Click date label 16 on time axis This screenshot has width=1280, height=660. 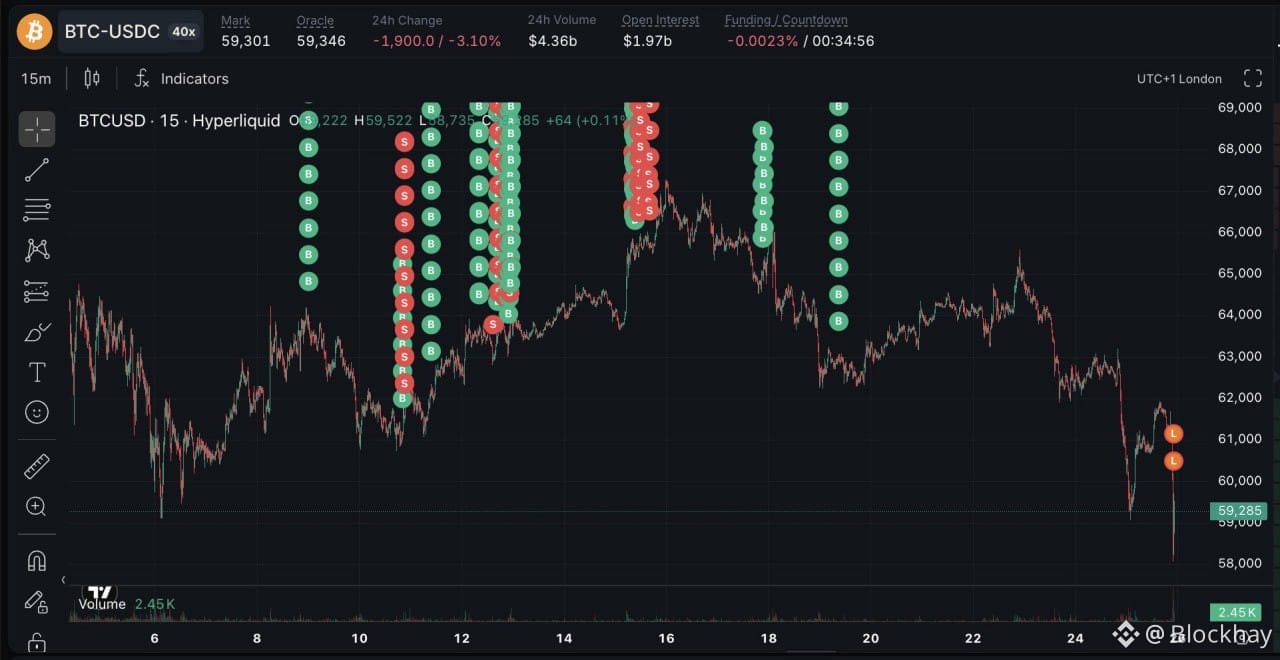coord(666,638)
